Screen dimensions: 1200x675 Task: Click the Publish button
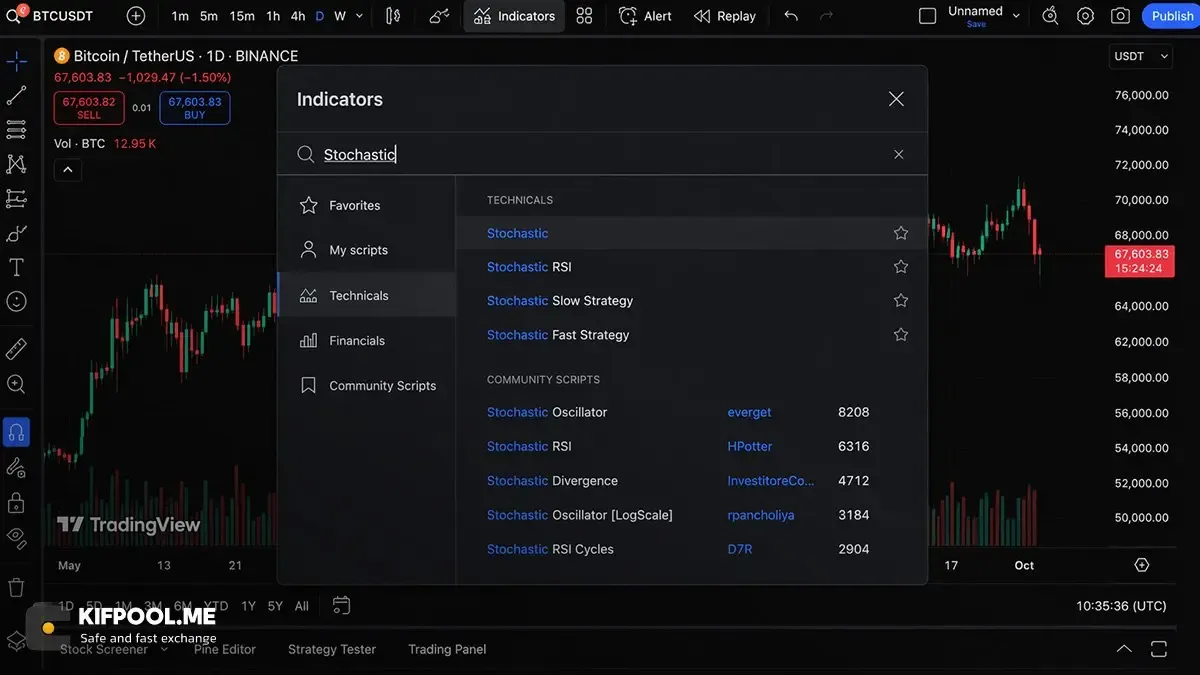1171,16
